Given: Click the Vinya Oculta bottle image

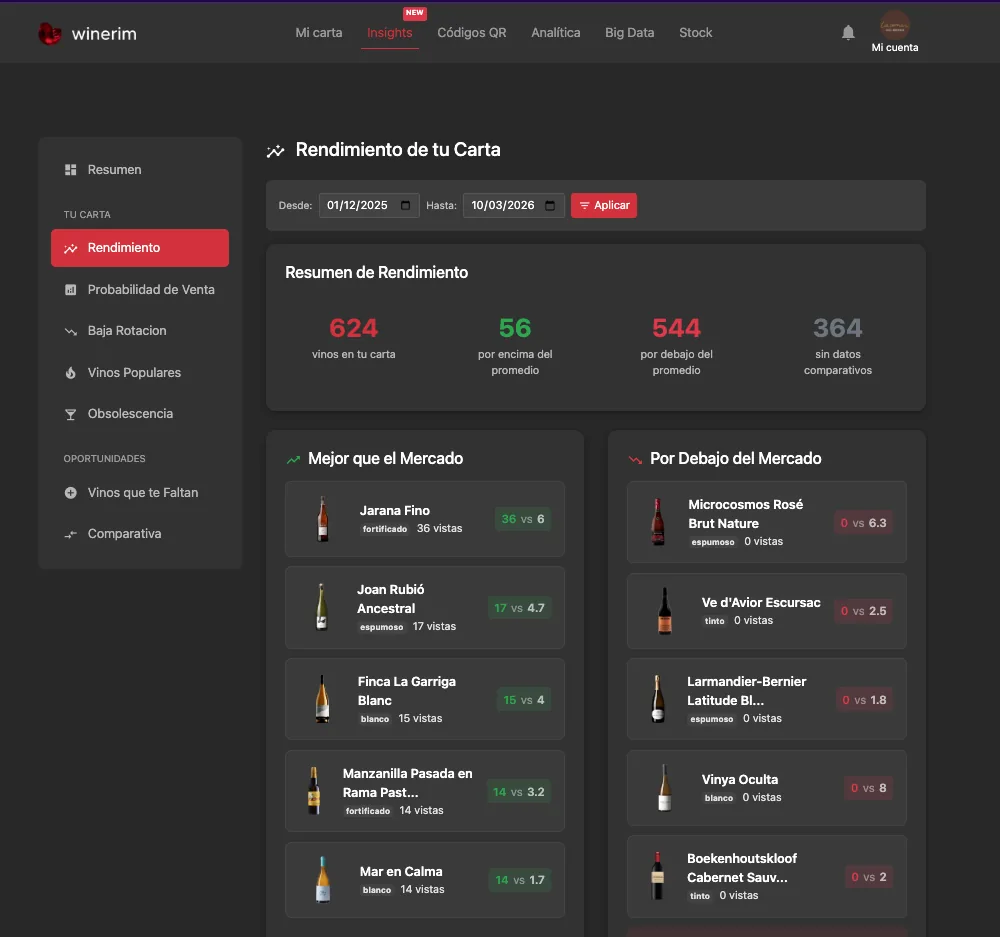Looking at the screenshot, I should [665, 788].
